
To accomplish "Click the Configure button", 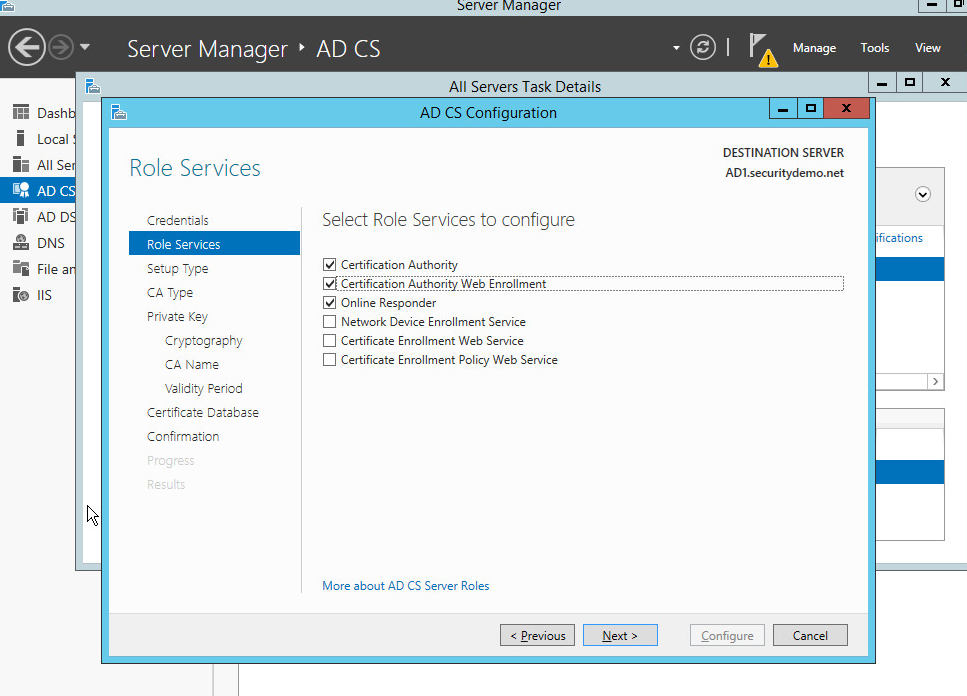I will click(x=727, y=635).
